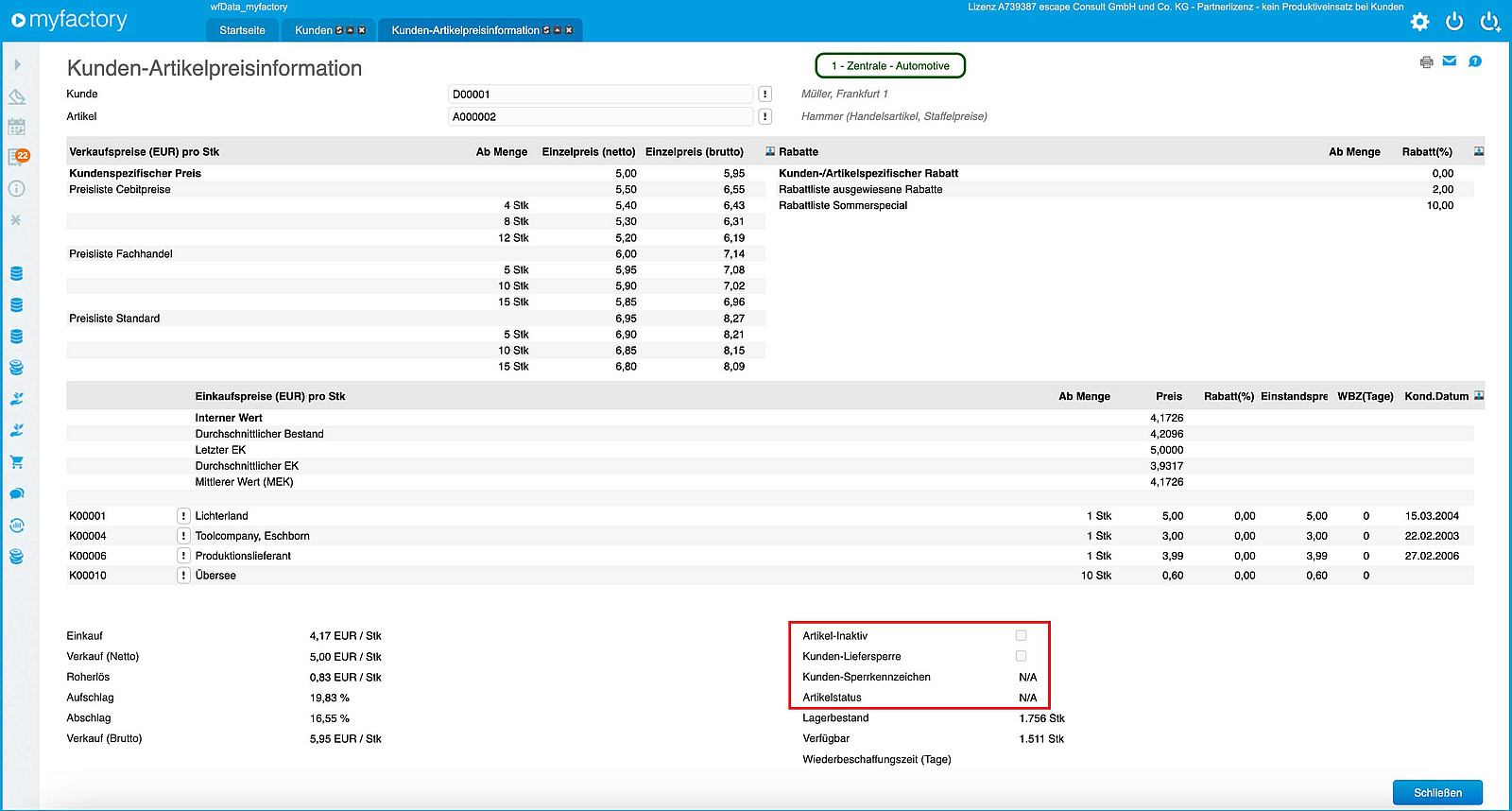This screenshot has width=1512, height=811.
Task: Click the eraser icon in the sidebar
Action: click(17, 96)
